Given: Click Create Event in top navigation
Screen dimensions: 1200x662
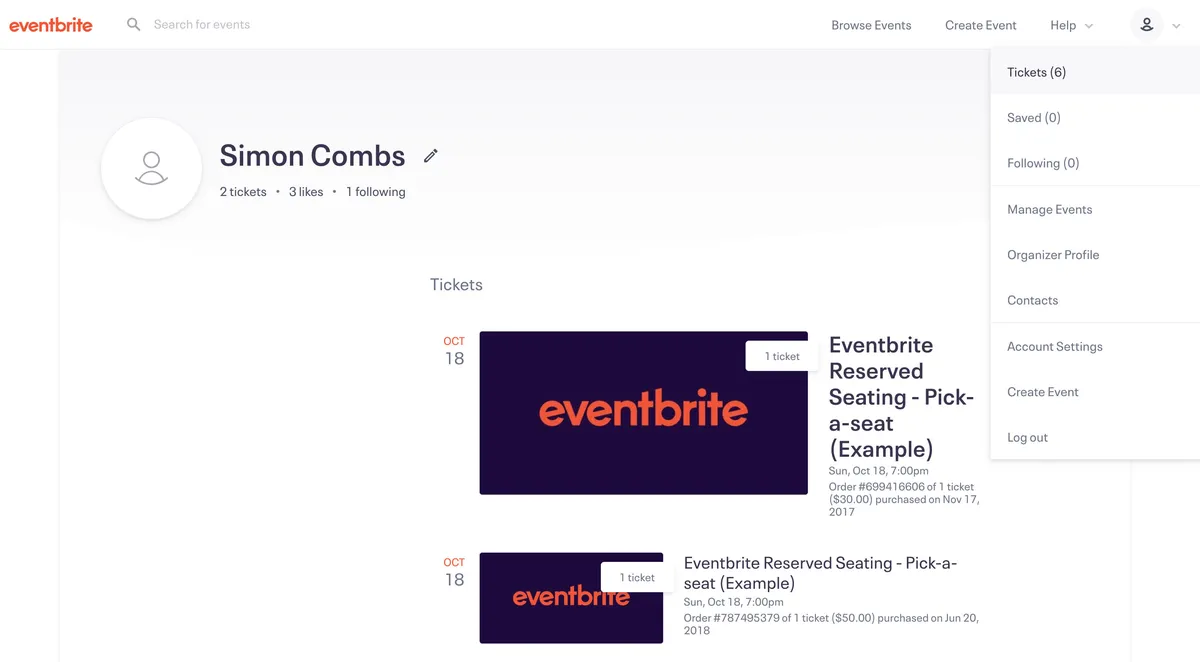Looking at the screenshot, I should [980, 25].
